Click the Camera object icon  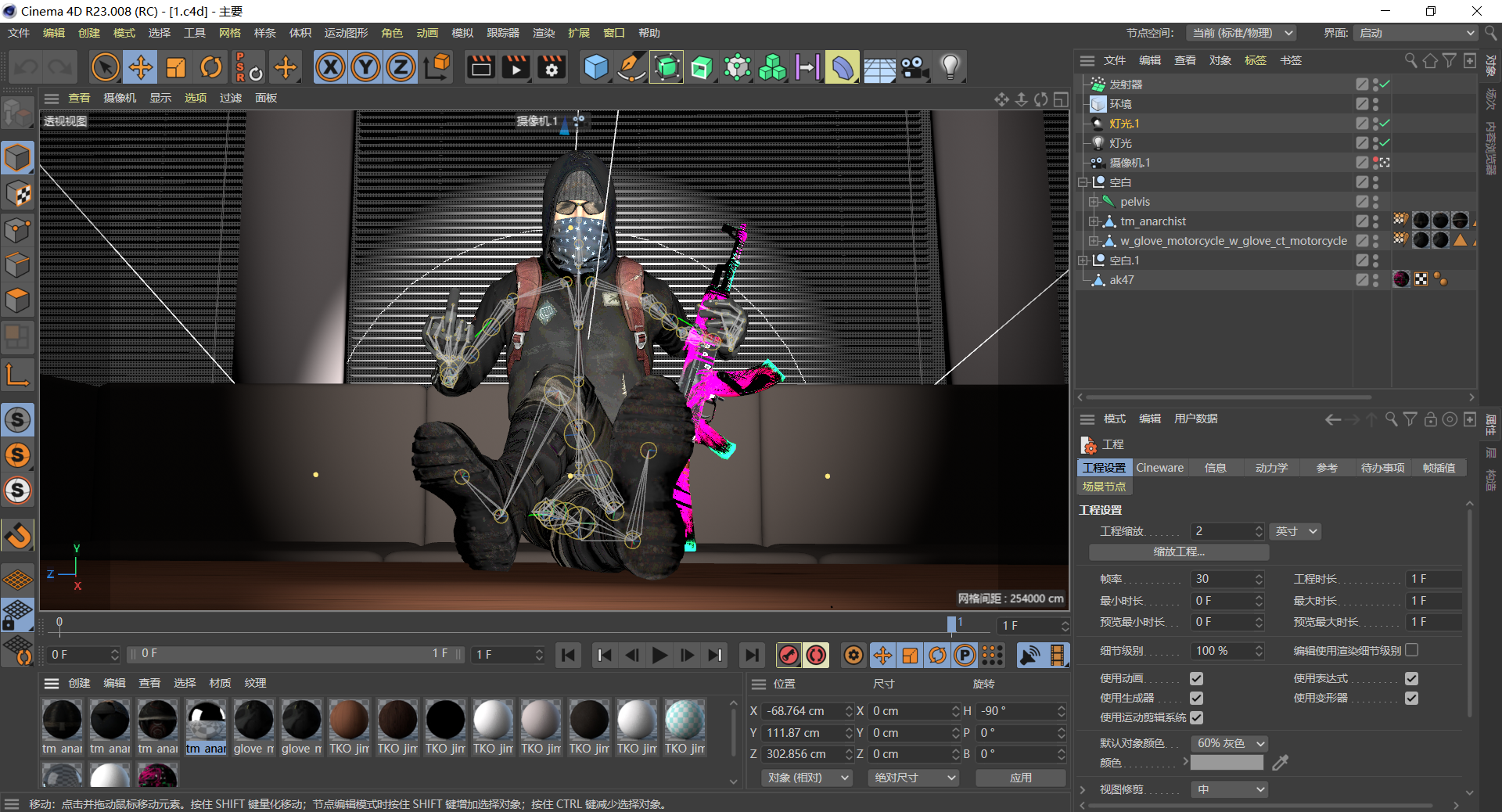click(x=914, y=67)
